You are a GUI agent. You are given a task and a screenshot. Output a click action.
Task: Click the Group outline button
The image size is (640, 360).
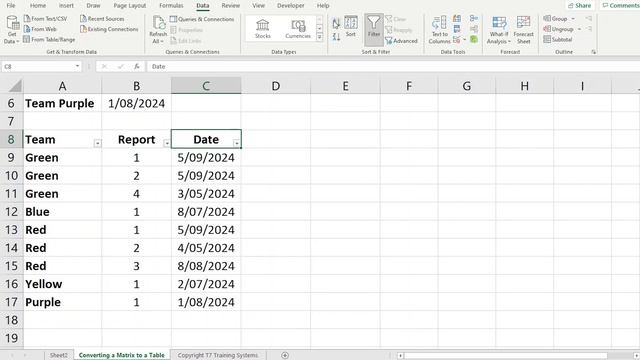click(556, 19)
